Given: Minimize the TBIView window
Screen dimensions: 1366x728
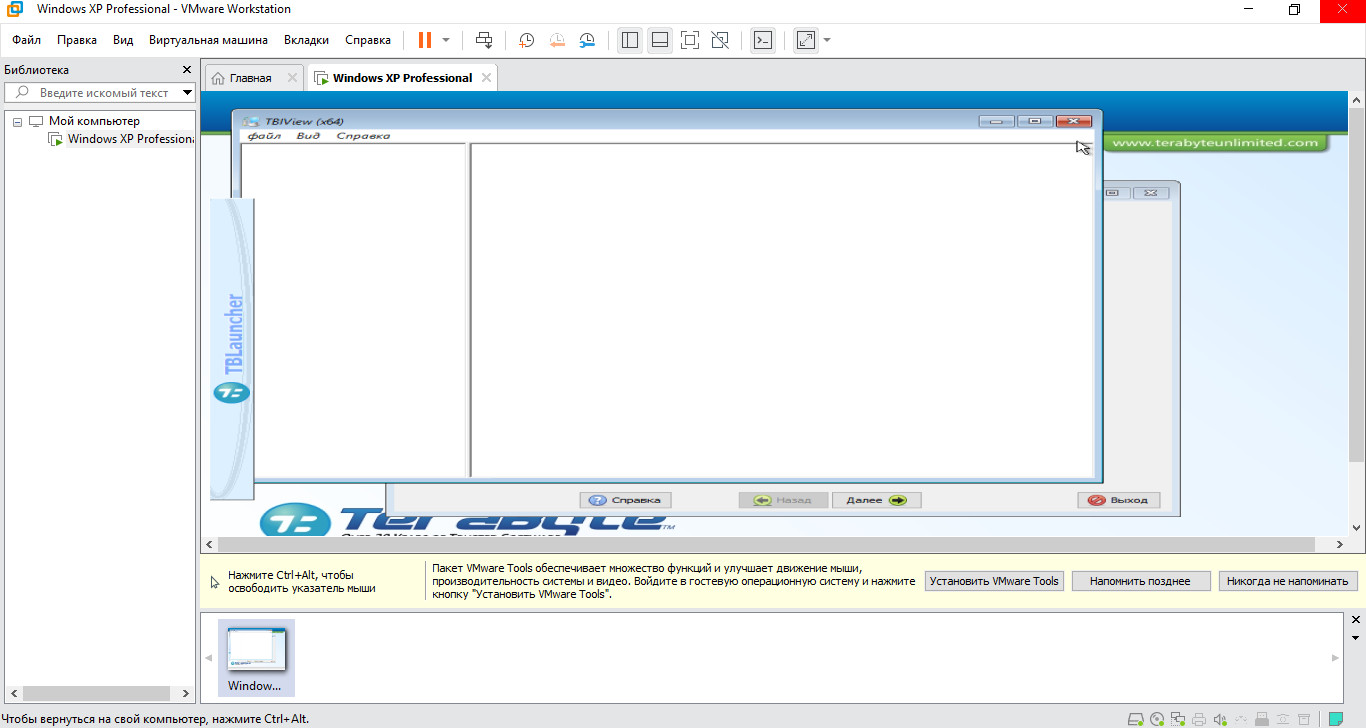Looking at the screenshot, I should 997,121.
